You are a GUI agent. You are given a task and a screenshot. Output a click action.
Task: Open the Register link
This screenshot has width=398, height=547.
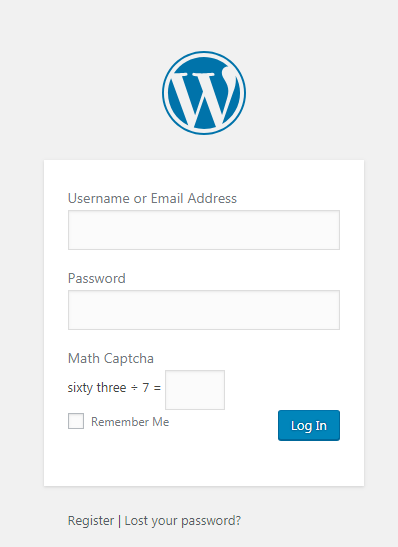coord(91,520)
